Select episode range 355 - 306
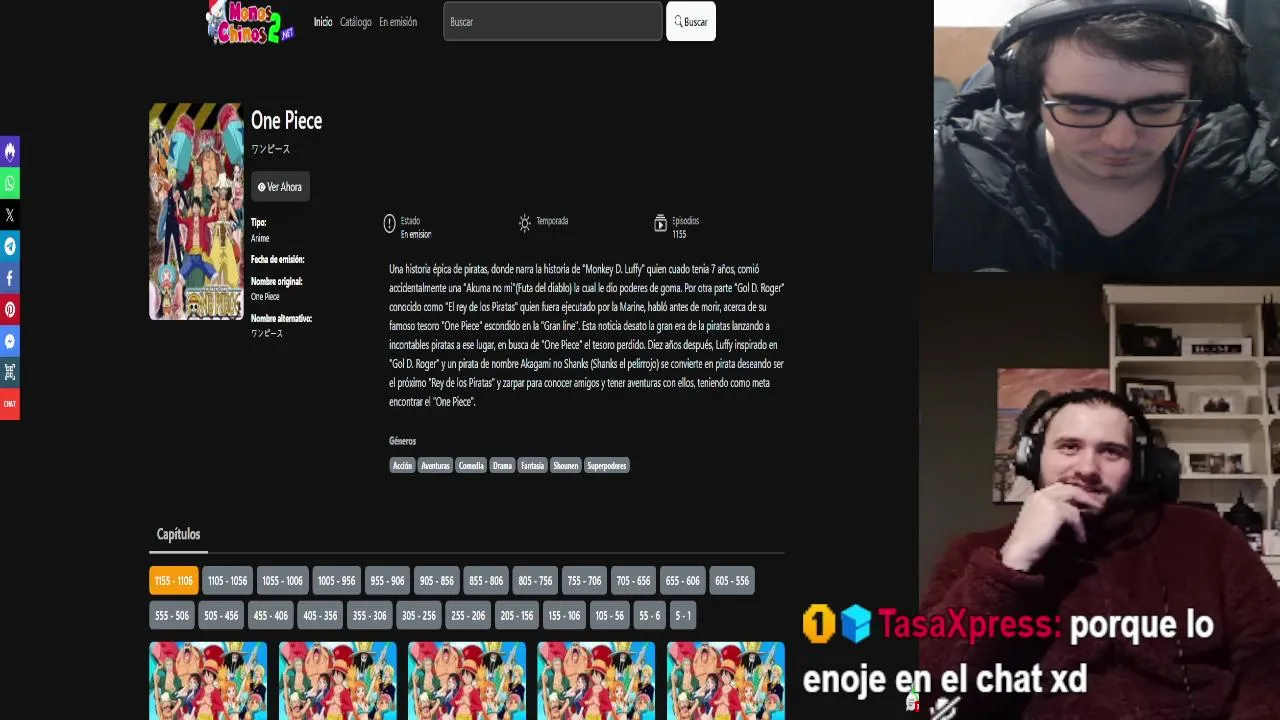Image resolution: width=1280 pixels, height=720 pixels. (x=369, y=616)
